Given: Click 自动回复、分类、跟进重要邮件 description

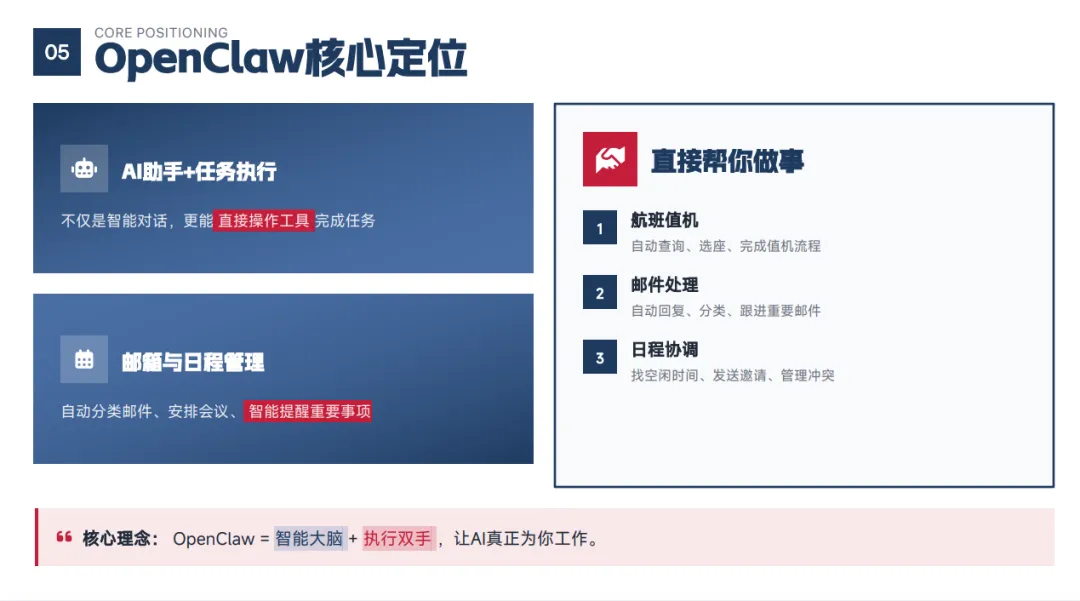Looking at the screenshot, I should click(x=726, y=310).
